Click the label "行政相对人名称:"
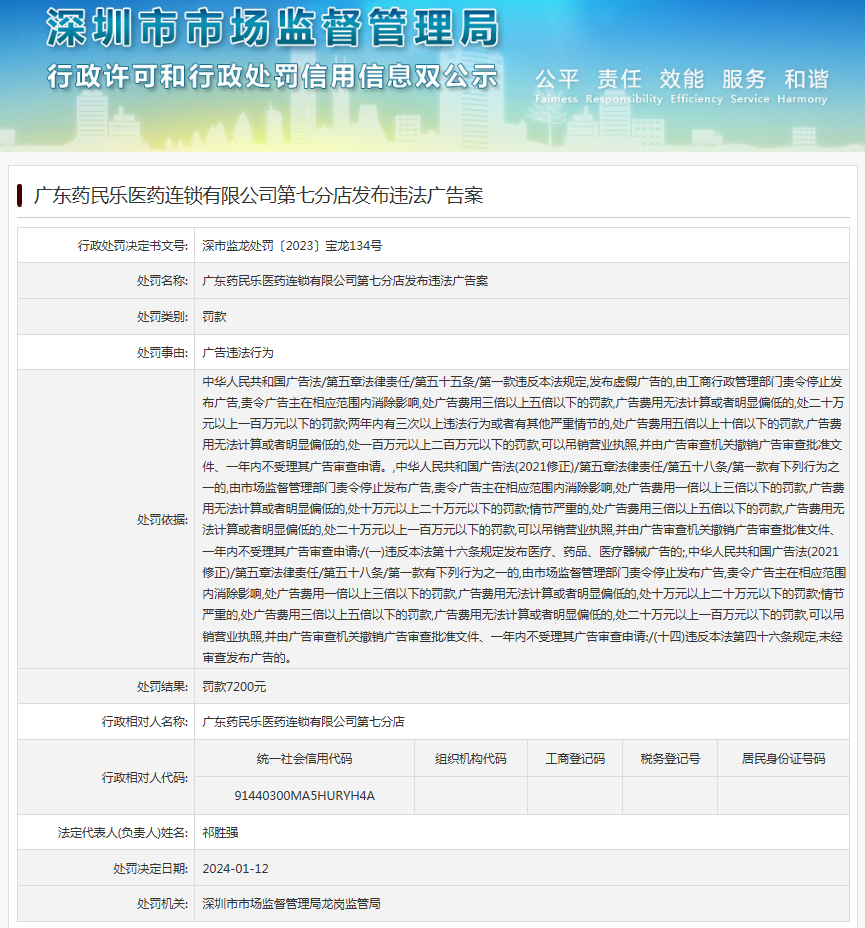Viewport: 865px width, 928px height. (145, 721)
